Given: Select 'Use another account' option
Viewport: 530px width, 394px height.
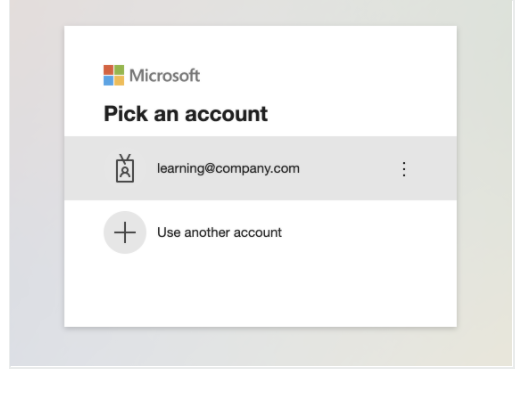Looking at the screenshot, I should tap(261, 232).
